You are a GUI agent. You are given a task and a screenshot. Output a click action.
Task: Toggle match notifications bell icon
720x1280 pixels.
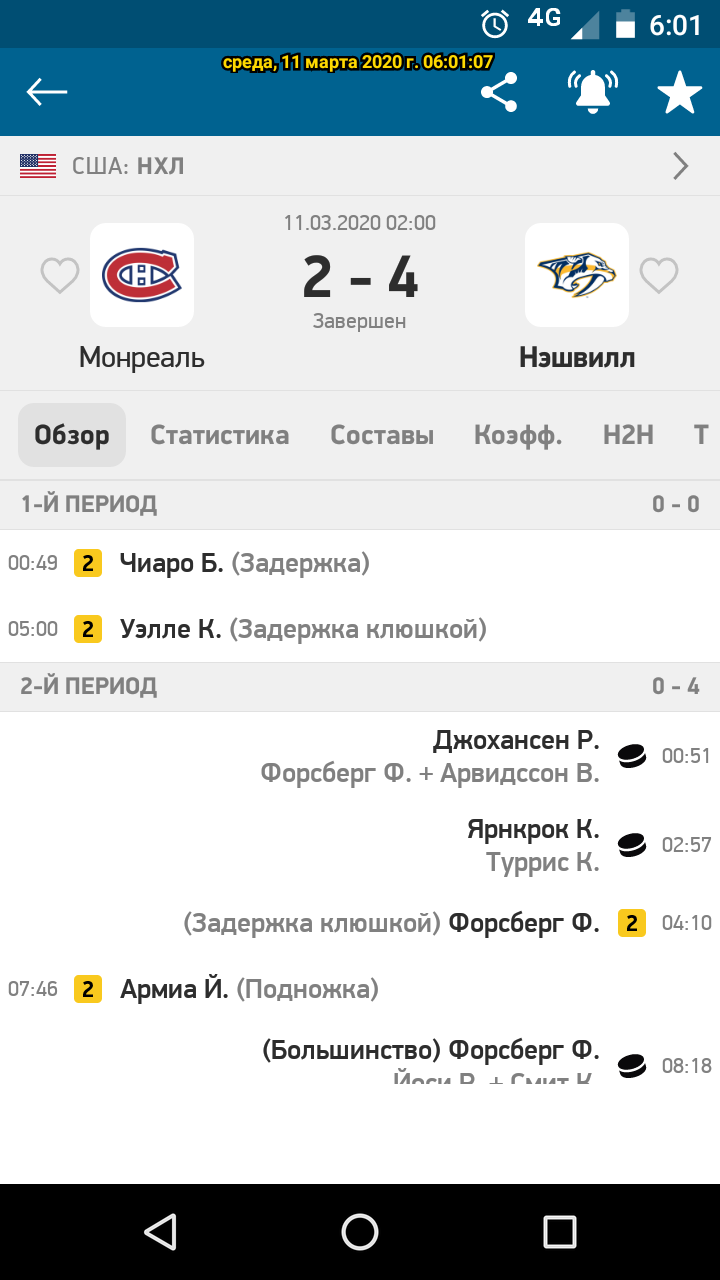click(592, 92)
